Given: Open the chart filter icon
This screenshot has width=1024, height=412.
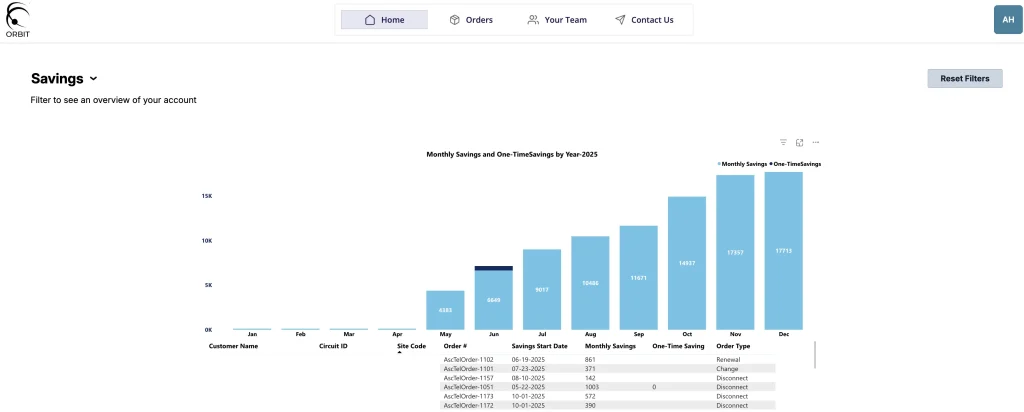Looking at the screenshot, I should pos(783,142).
